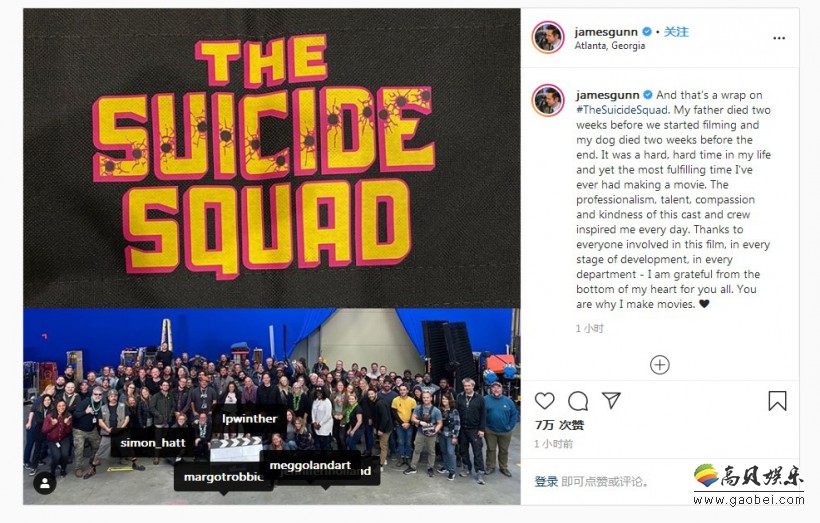Click the 关注 follow button

point(676,32)
